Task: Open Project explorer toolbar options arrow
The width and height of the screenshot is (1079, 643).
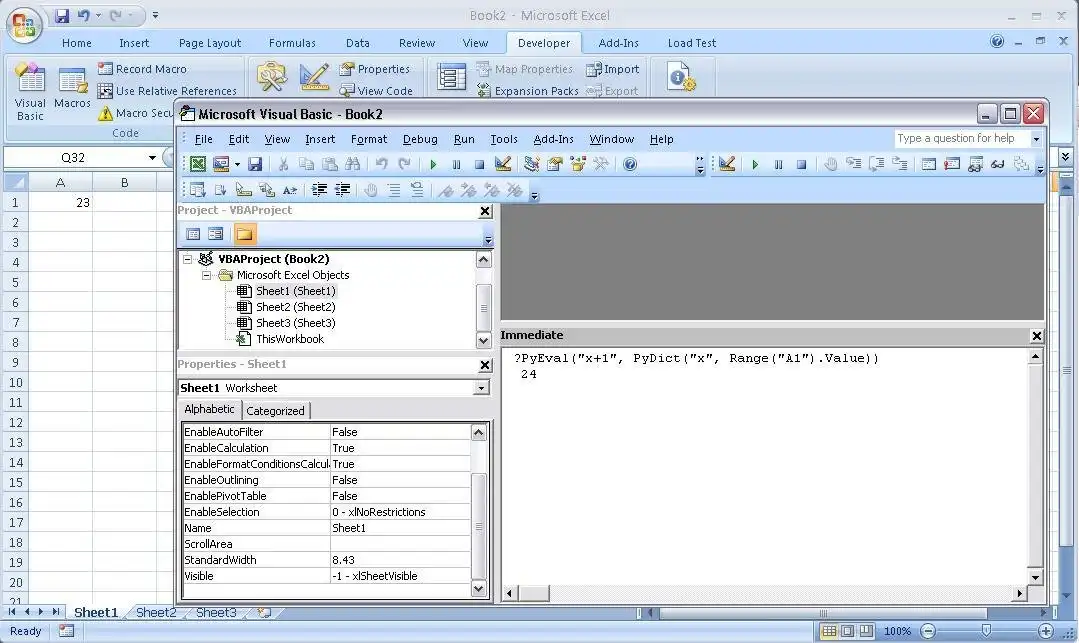Action: [x=488, y=240]
